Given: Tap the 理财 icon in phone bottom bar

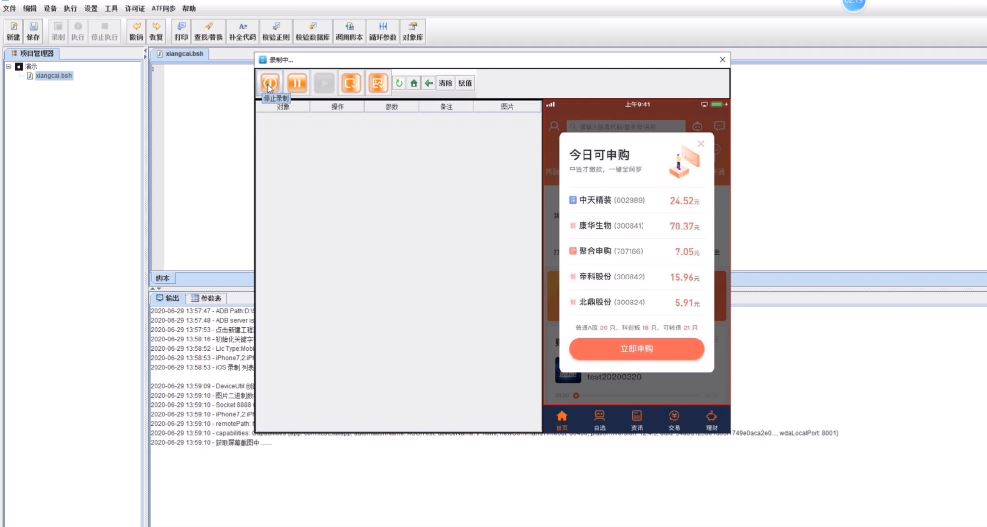Looking at the screenshot, I should [711, 420].
